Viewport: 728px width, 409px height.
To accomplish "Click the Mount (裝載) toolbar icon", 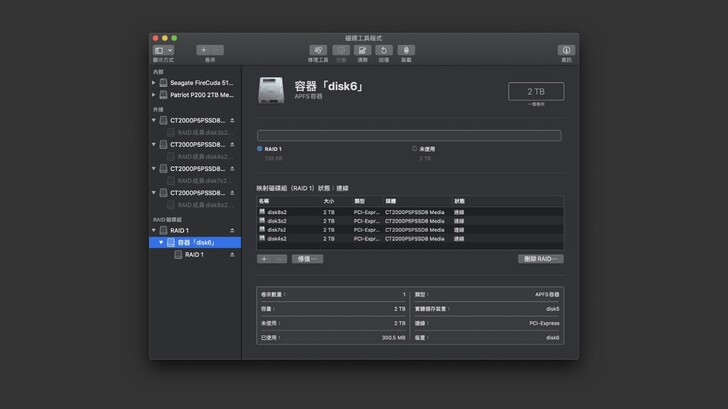I will coord(406,50).
